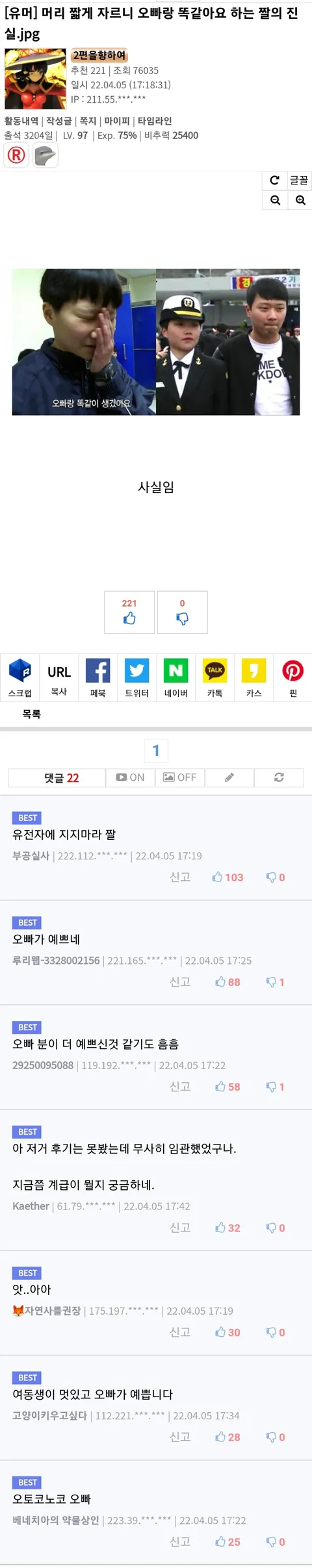Open the 활동내역 activity menu item

coord(21,121)
